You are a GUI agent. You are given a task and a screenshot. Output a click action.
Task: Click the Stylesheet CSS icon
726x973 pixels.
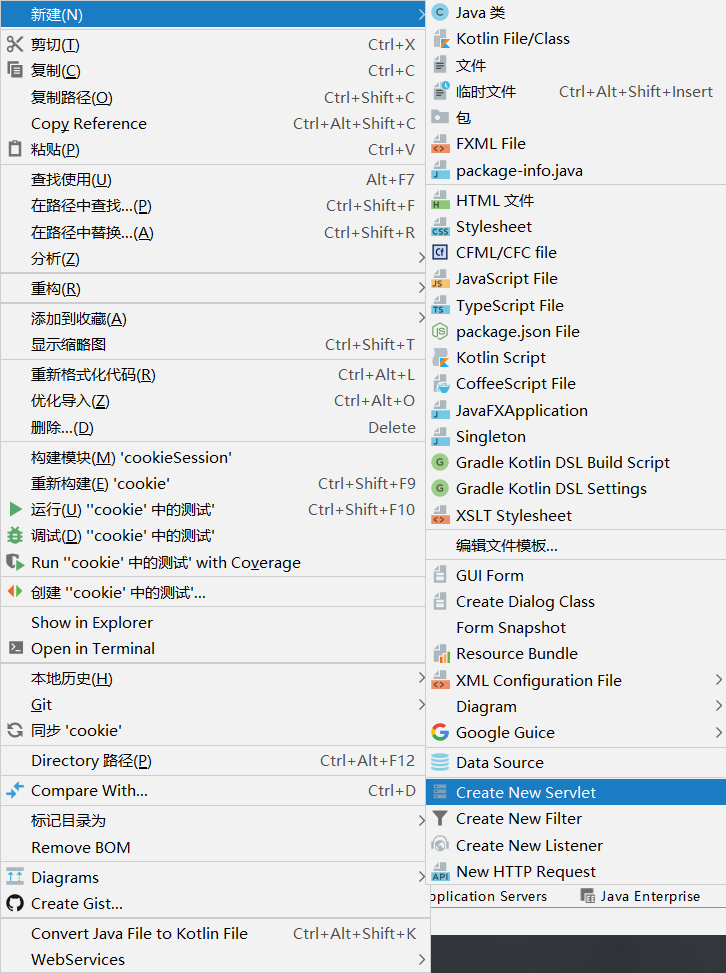pos(440,226)
